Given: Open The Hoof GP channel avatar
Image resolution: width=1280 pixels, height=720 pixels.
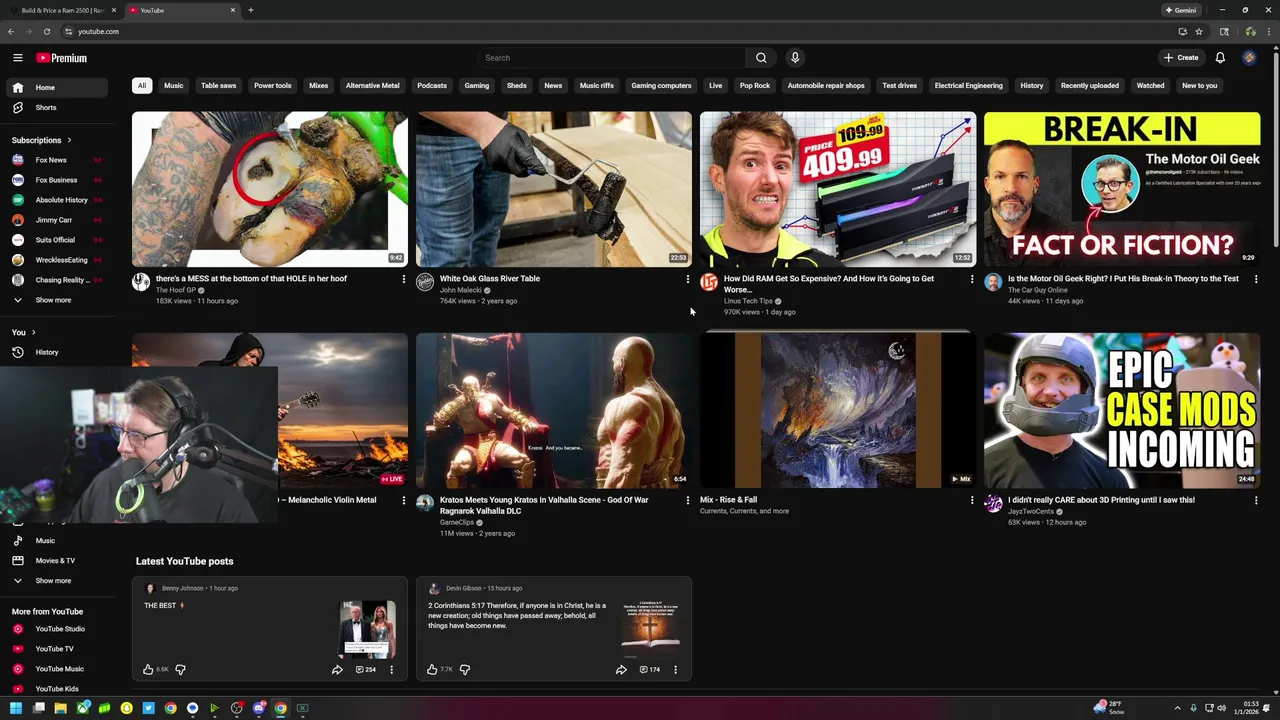Looking at the screenshot, I should [x=141, y=282].
